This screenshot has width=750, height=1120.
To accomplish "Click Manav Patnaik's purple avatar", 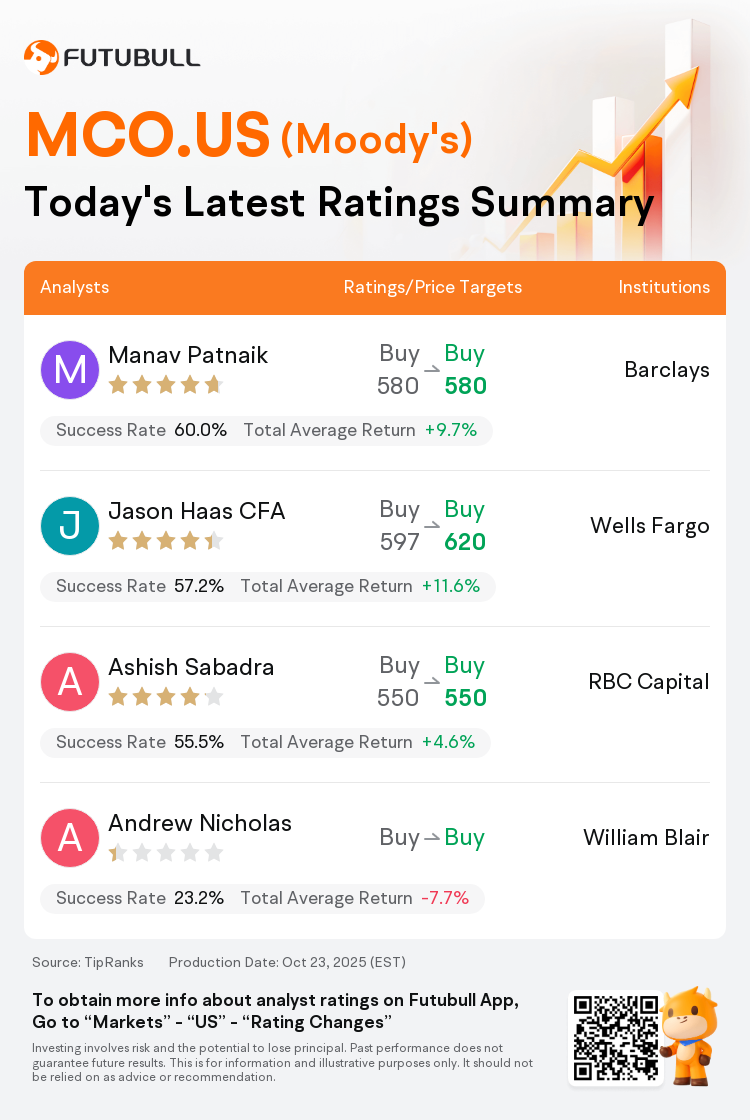I will [70, 370].
